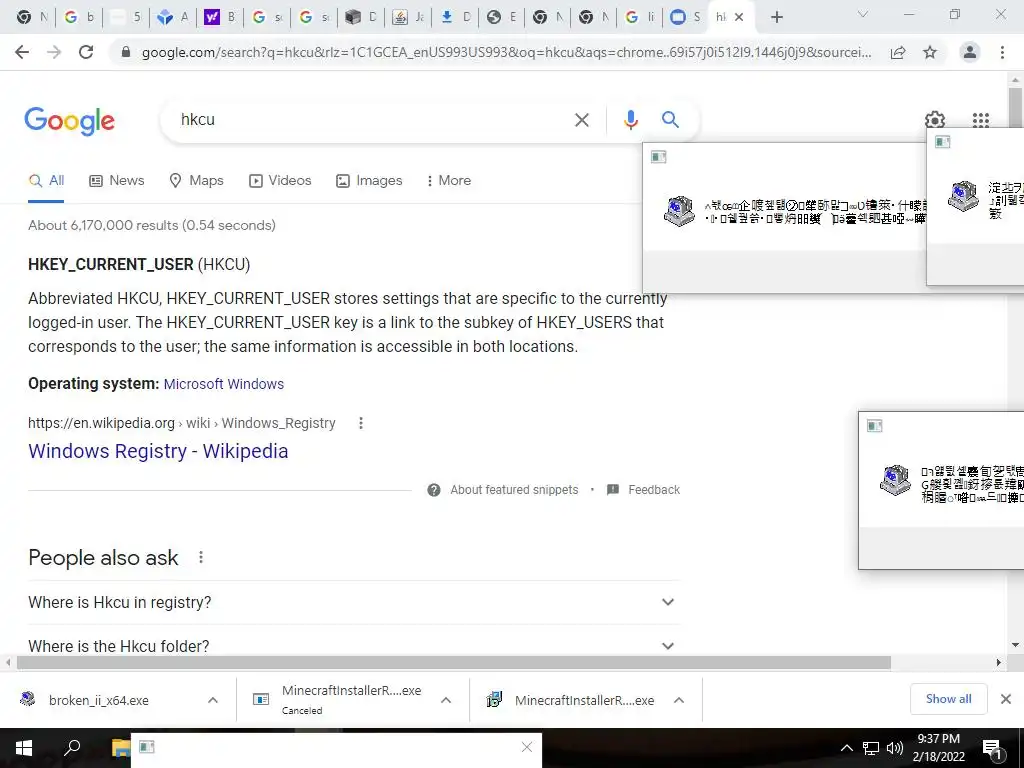
Task: Click the vertical scrollbar down arrow
Action: [1015, 645]
